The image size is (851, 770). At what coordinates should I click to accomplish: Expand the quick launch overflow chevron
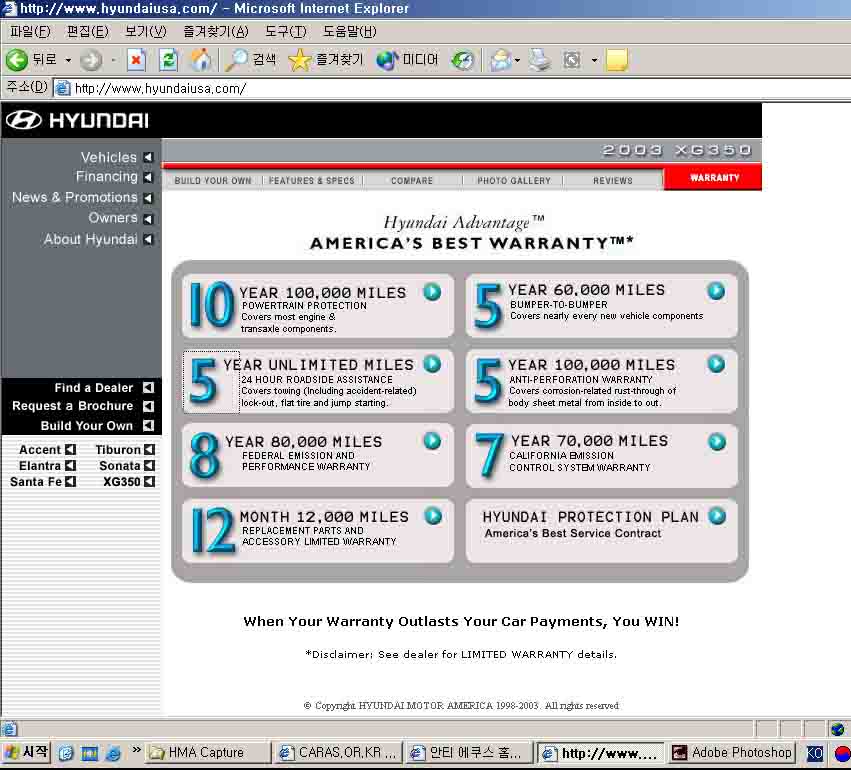136,749
